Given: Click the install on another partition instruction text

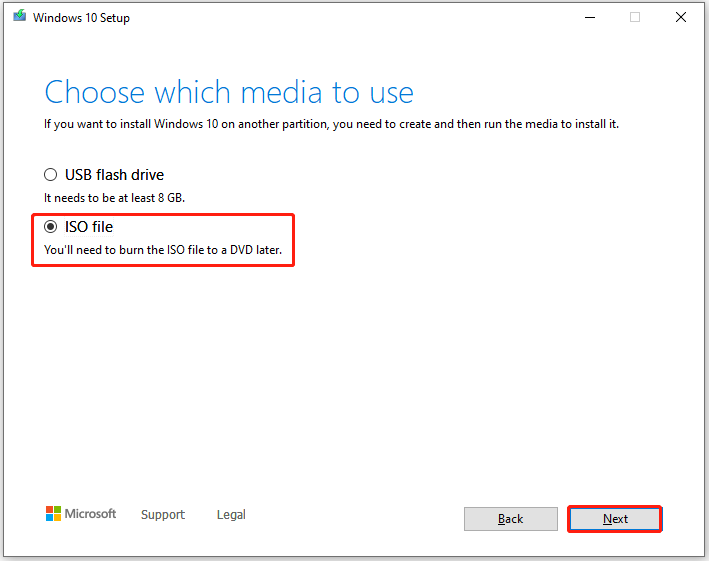Looking at the screenshot, I should 338,124.
